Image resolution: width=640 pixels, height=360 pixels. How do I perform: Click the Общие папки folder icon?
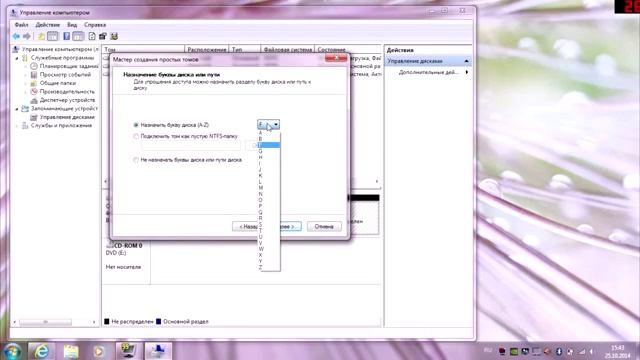(x=34, y=83)
